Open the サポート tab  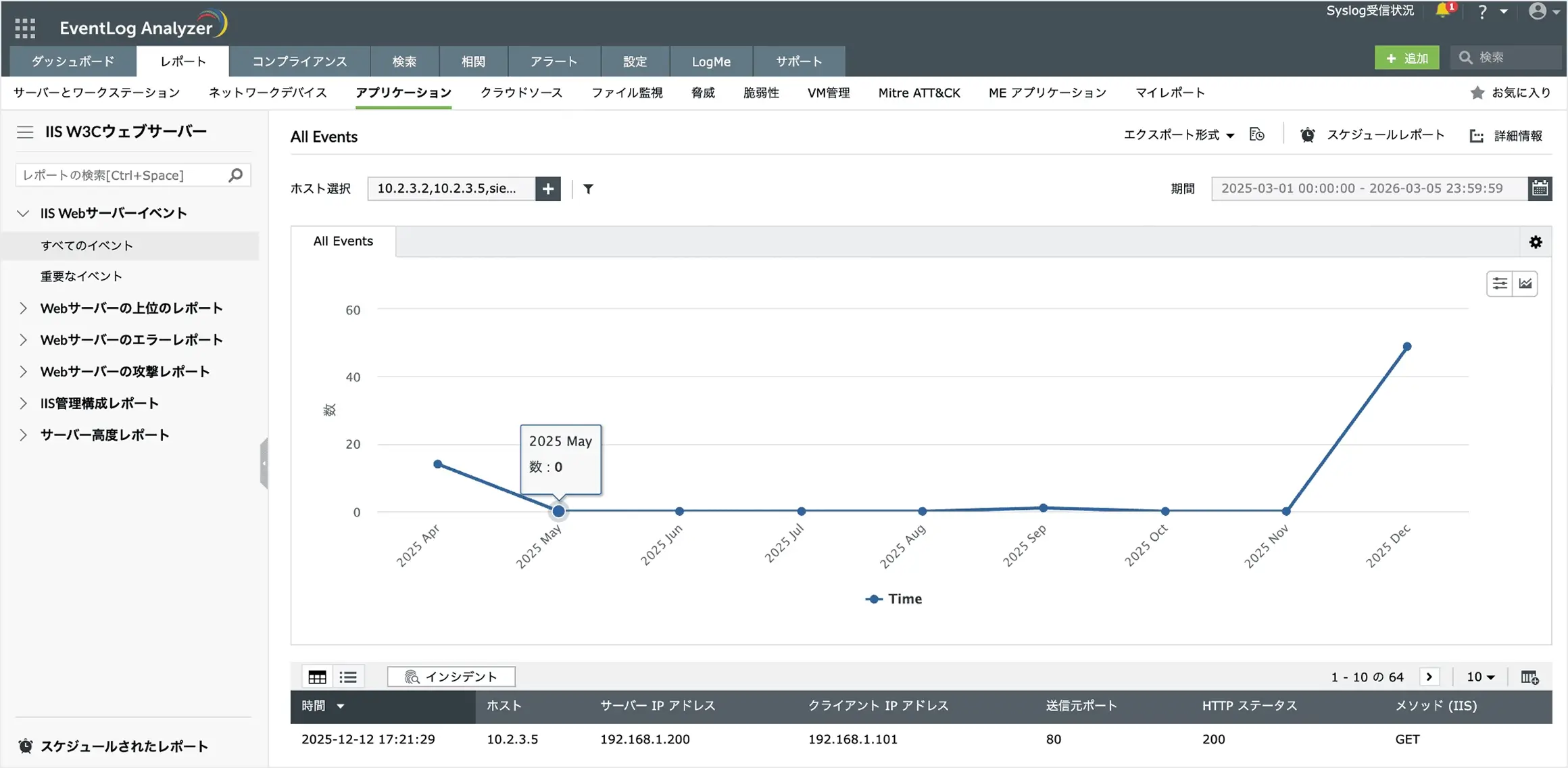pyautogui.click(x=799, y=62)
